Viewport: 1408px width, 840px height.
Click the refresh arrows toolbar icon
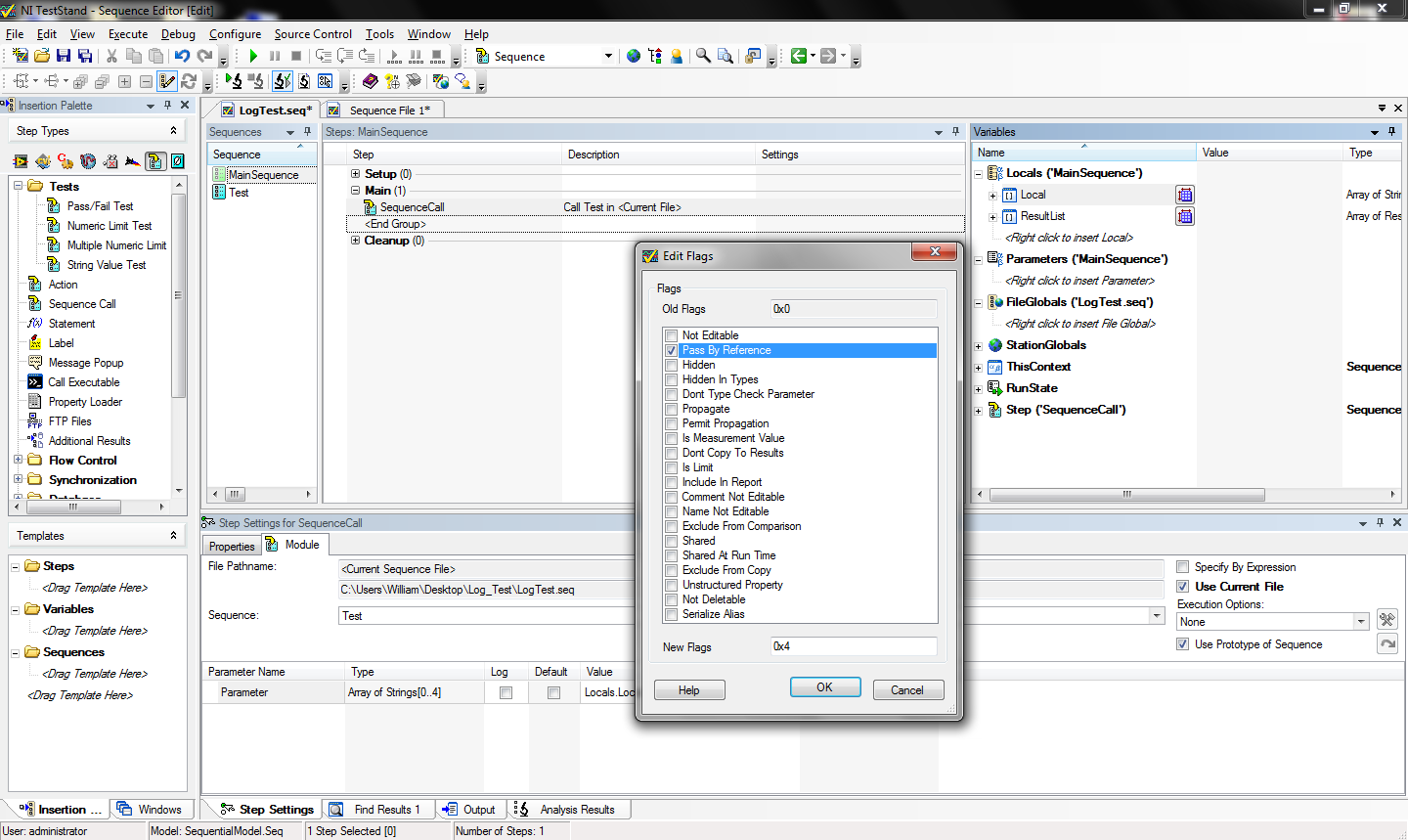click(190, 81)
